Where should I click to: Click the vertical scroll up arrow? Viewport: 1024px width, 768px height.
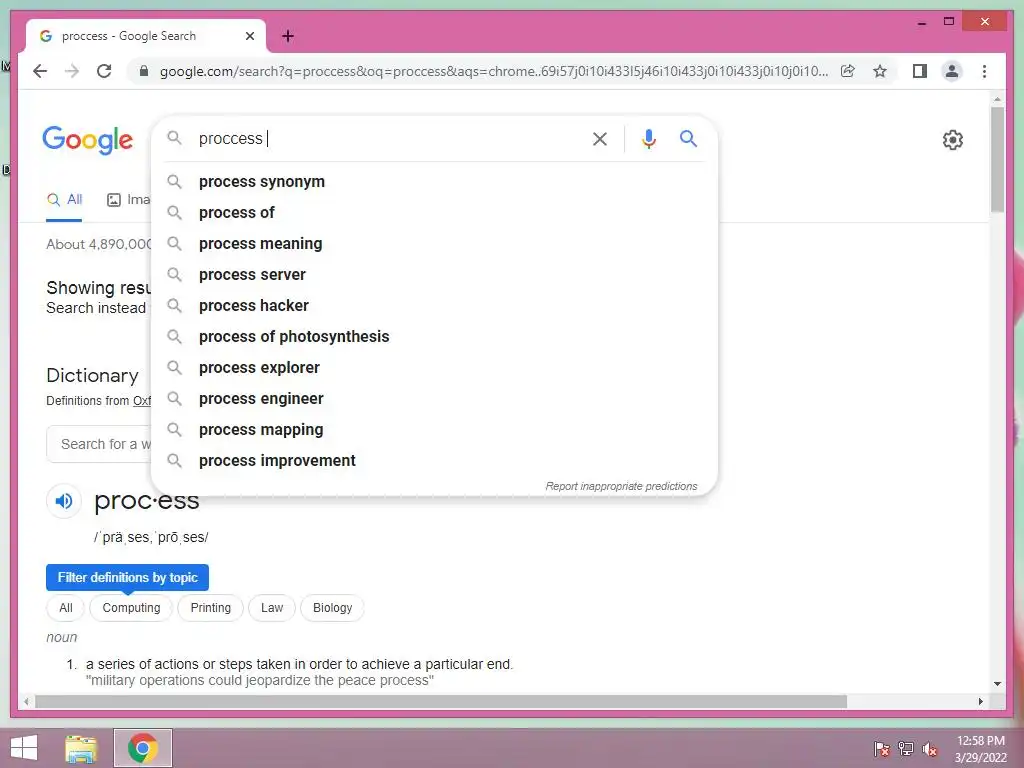[997, 99]
